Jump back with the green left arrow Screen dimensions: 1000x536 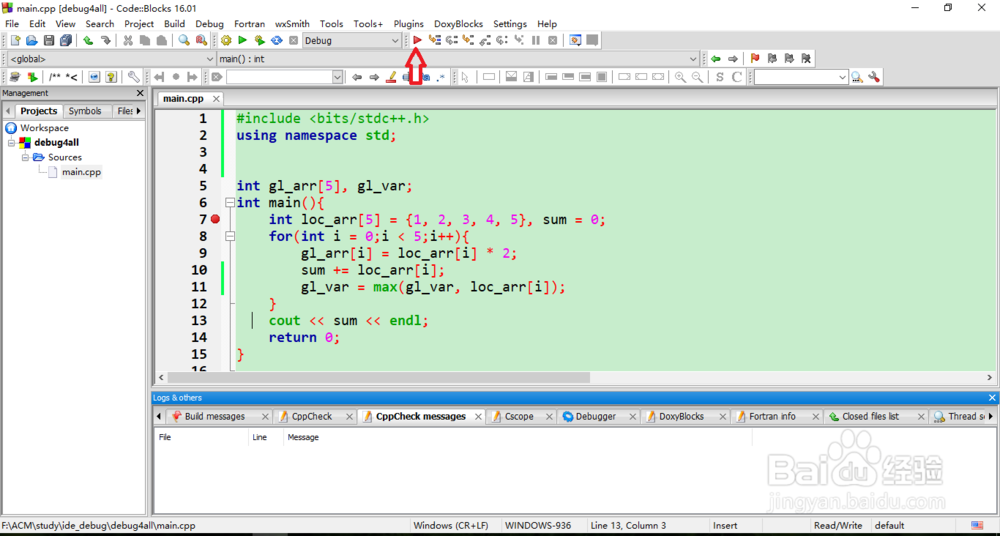[716, 59]
